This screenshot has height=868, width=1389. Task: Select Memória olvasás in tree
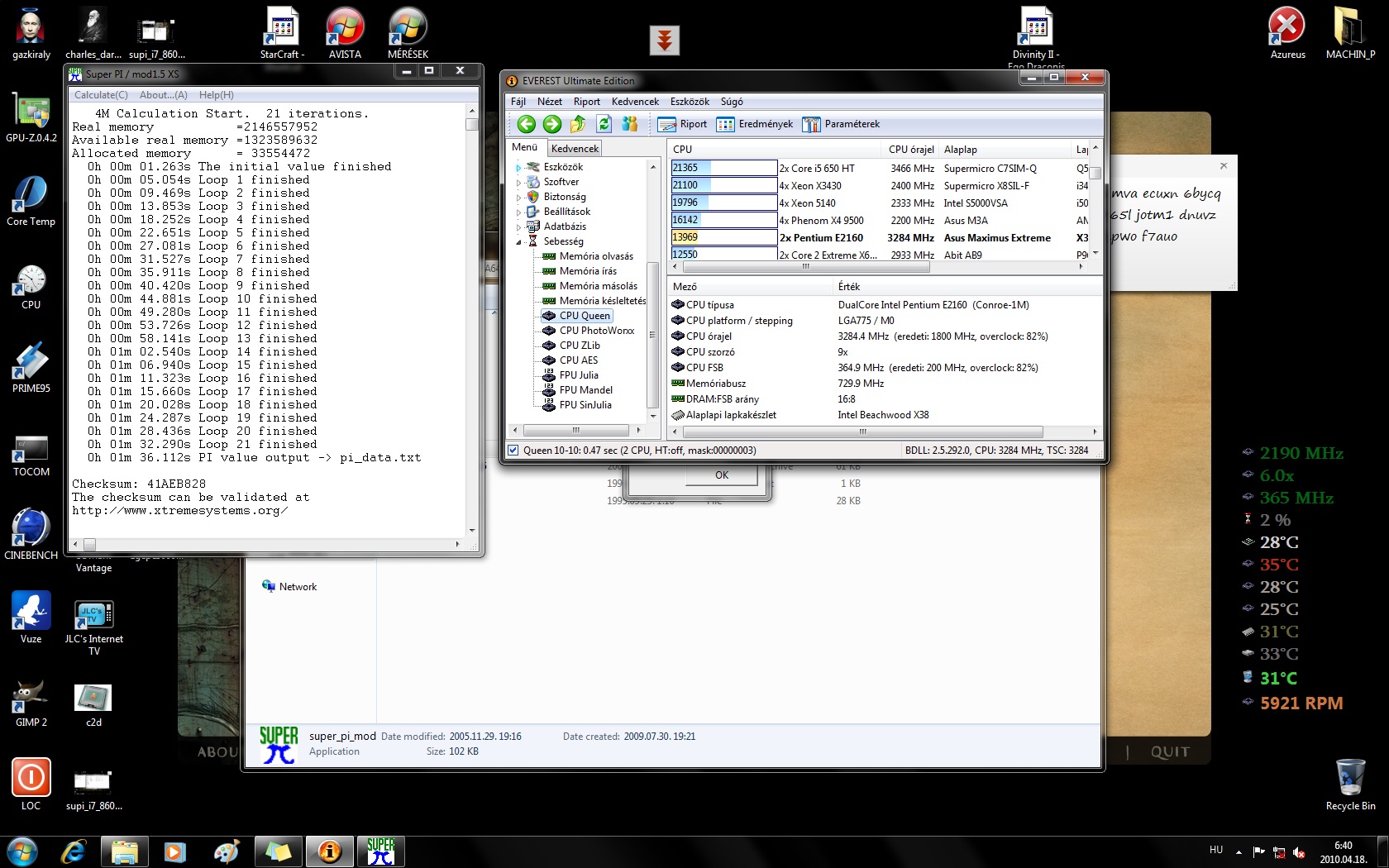596,256
